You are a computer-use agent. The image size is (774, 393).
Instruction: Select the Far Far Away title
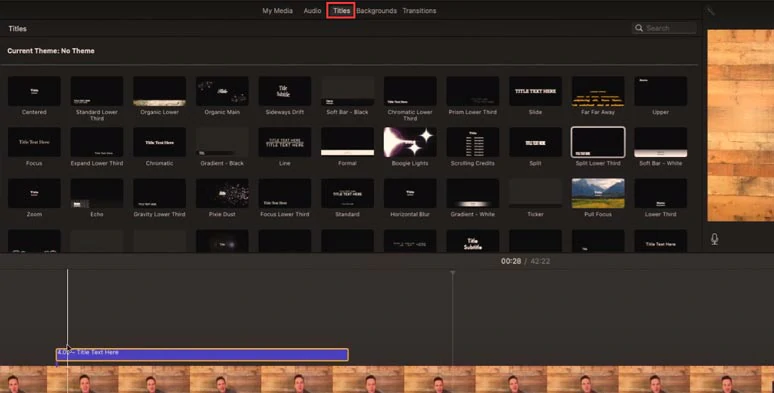[x=598, y=91]
